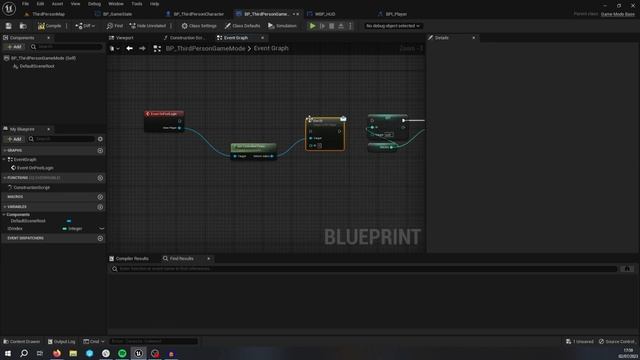Screen dimensions: 640x360
Task: Open the Tools menu
Action: click(137, 4)
